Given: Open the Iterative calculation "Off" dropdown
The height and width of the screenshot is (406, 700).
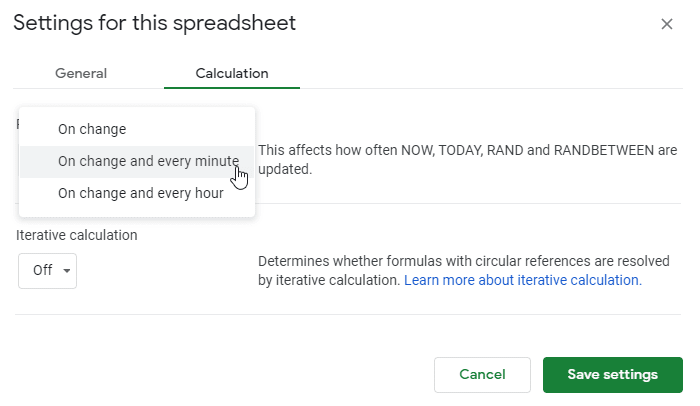Looking at the screenshot, I should 47,270.
